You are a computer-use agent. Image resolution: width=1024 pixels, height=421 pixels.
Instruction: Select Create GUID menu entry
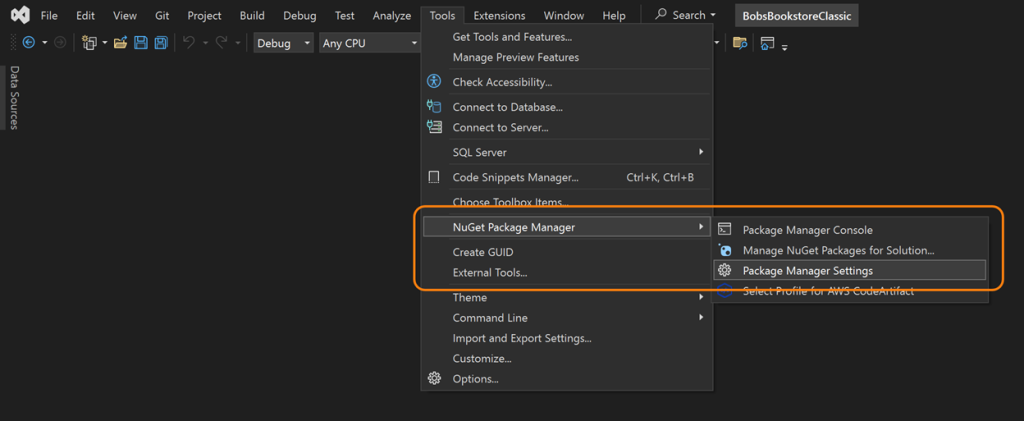tap(567, 252)
